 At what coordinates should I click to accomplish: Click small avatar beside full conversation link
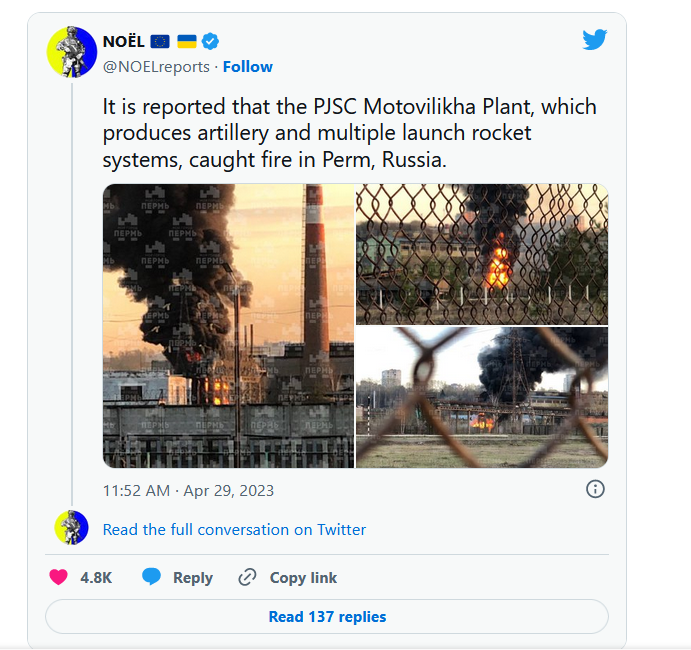tap(72, 528)
